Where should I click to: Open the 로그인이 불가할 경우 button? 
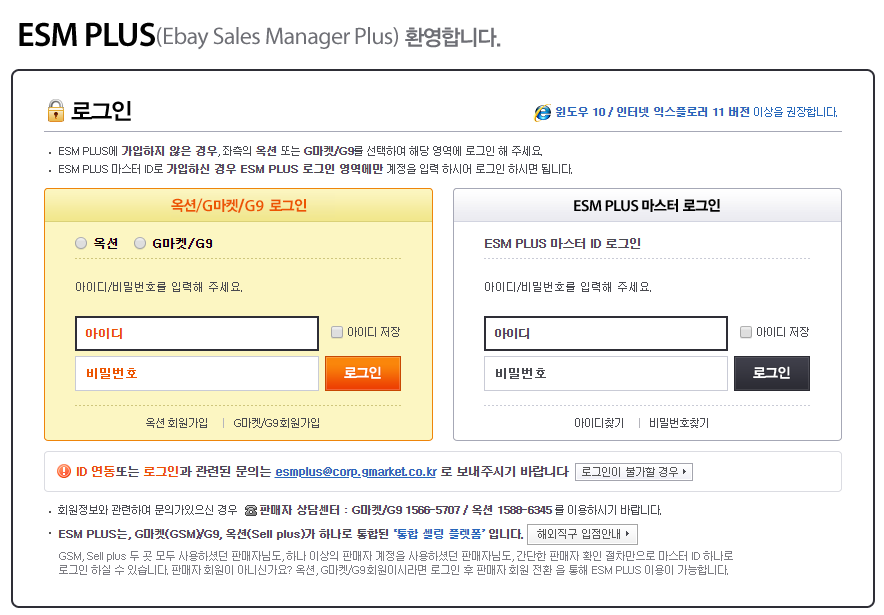[x=634, y=472]
